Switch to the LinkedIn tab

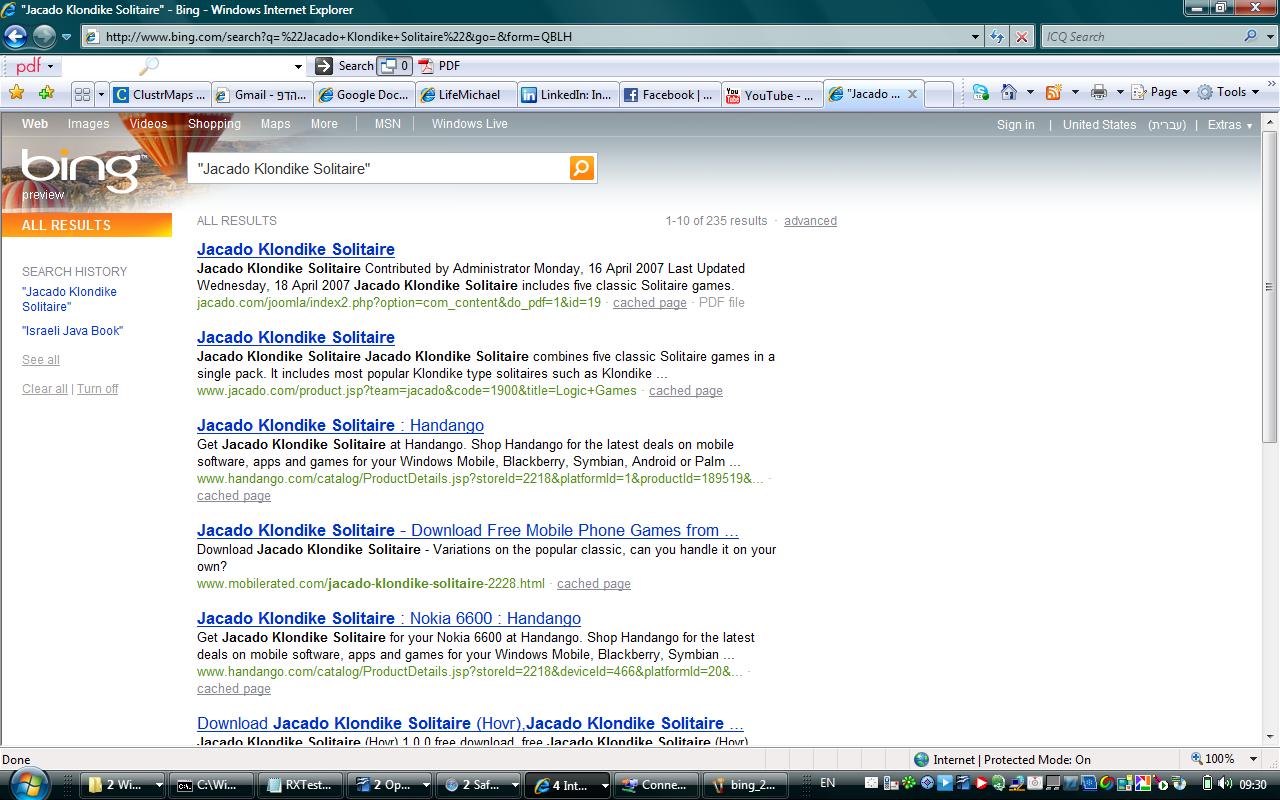[x=568, y=95]
